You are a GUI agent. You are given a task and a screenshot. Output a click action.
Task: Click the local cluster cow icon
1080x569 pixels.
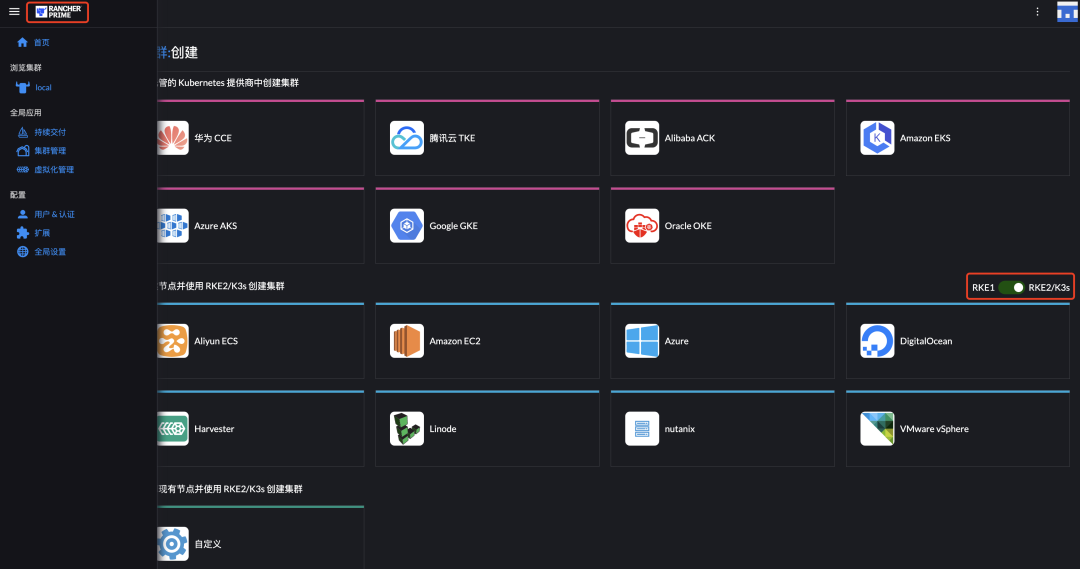(x=23, y=87)
